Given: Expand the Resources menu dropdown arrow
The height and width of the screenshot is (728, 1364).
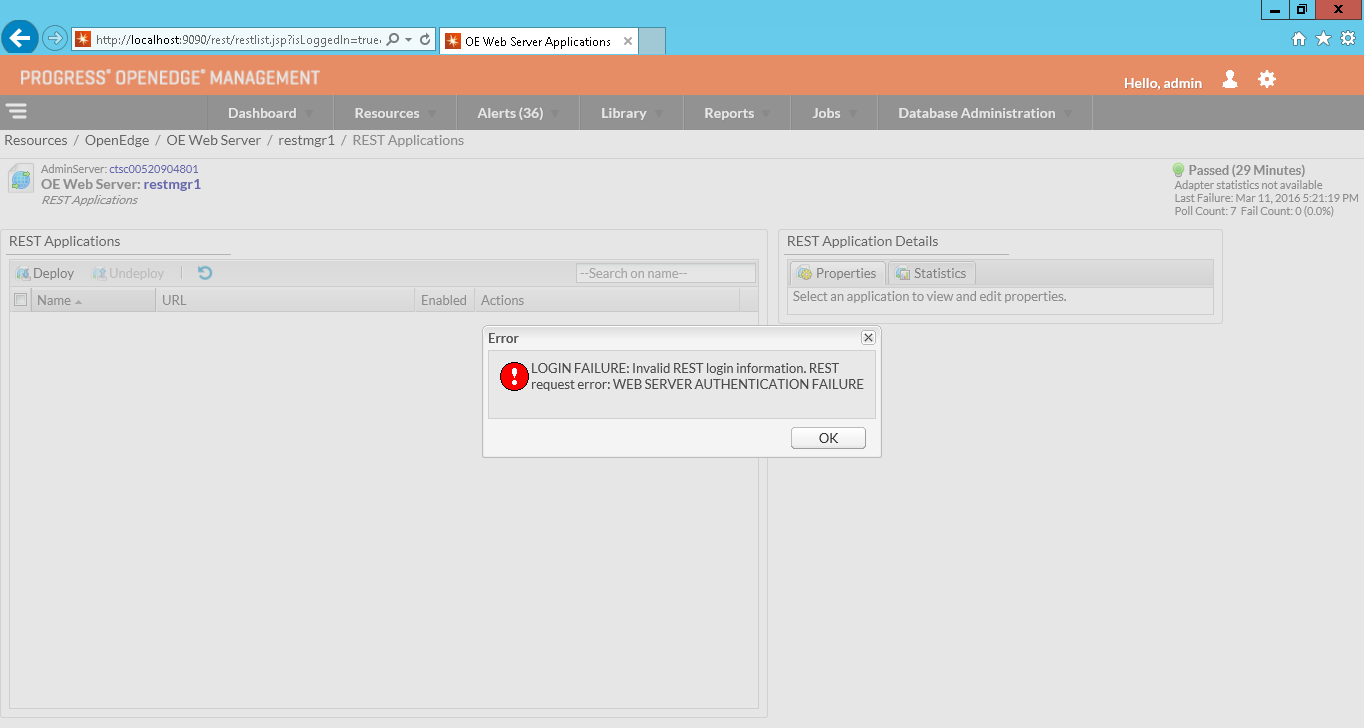Looking at the screenshot, I should pos(432,114).
